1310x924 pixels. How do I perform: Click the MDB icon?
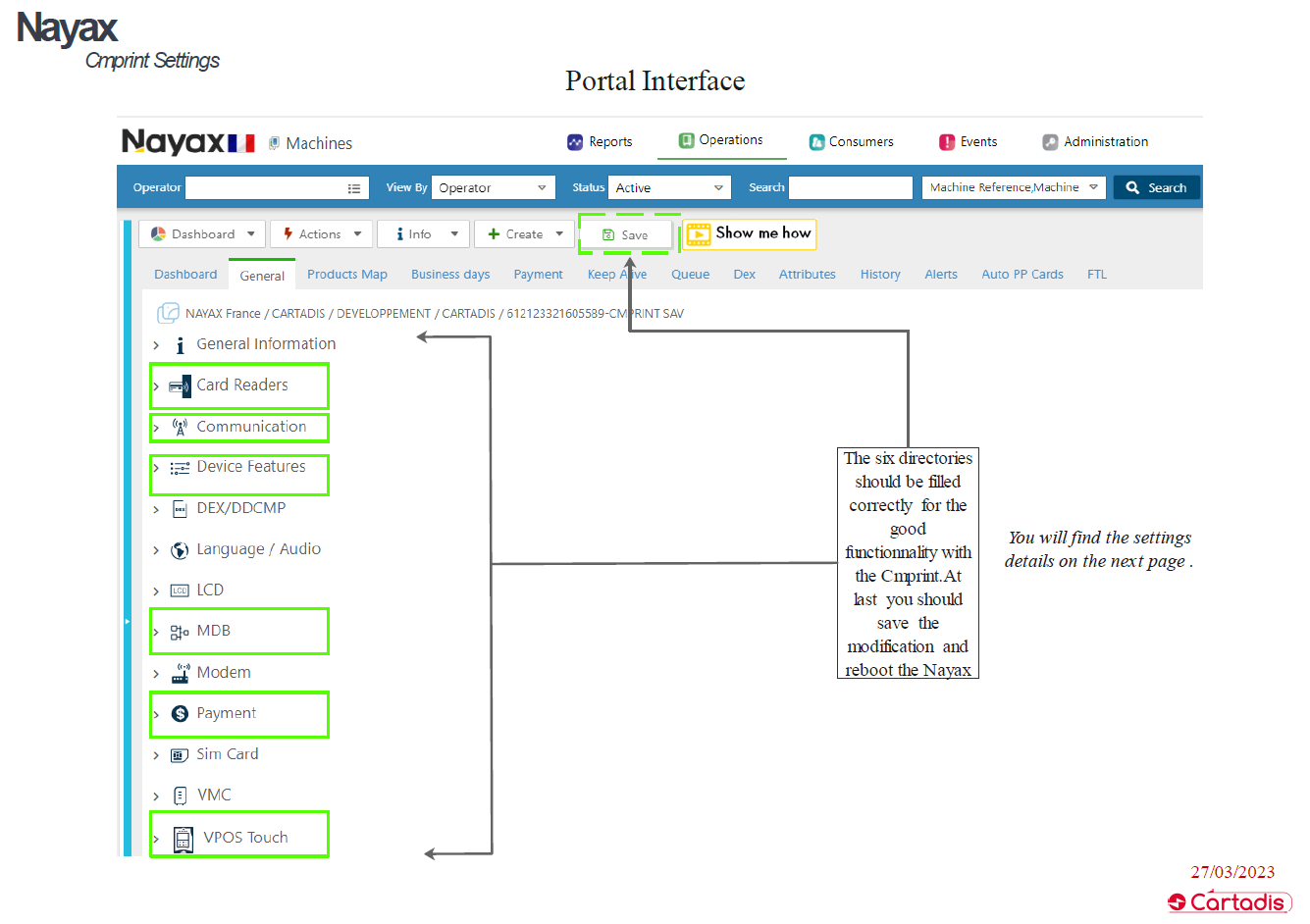[x=180, y=633]
